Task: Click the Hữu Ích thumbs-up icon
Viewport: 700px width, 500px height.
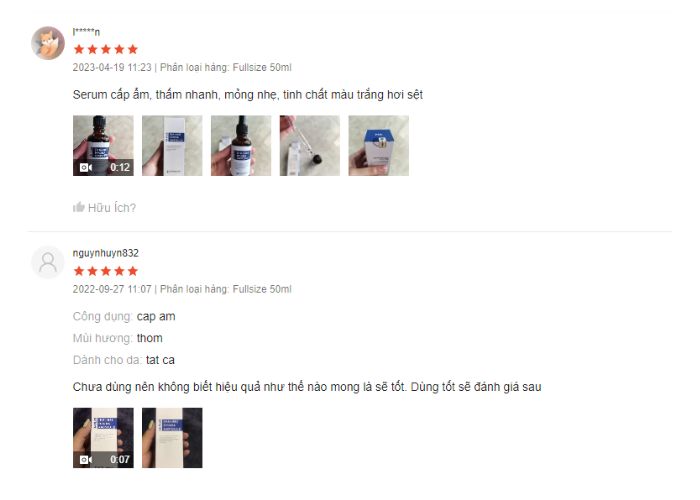Action: tap(79, 207)
